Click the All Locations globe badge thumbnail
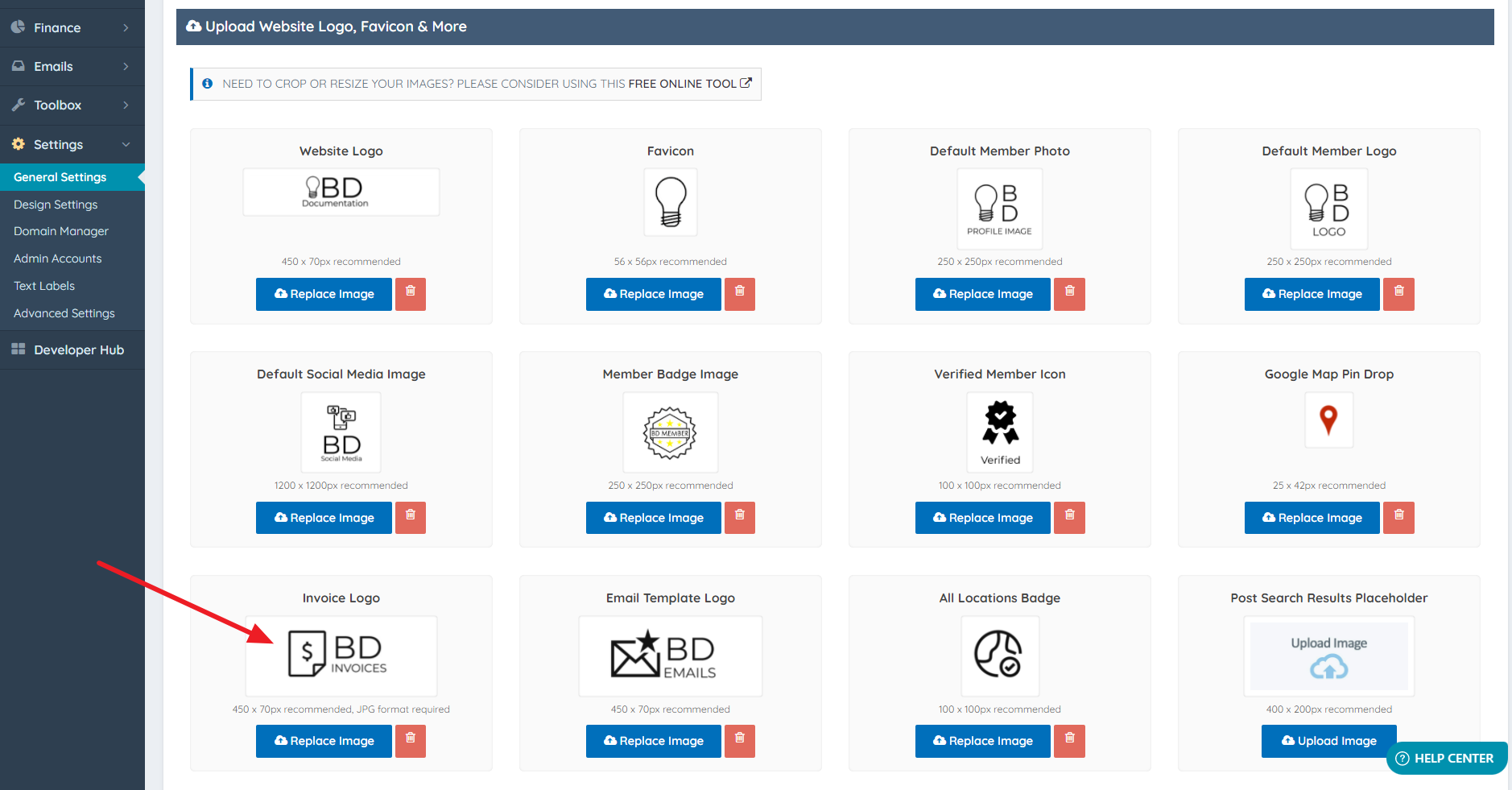 click(1000, 656)
